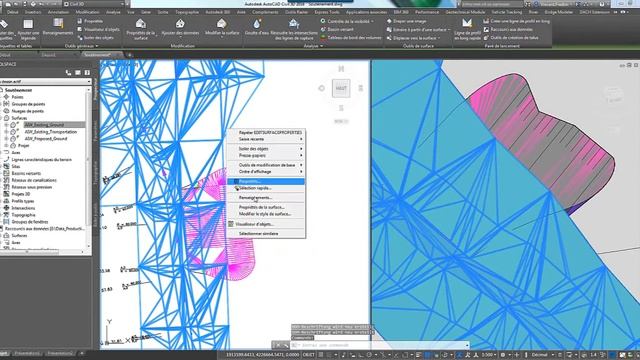Expand the ASM_Proposed_Ground surface node
640x360 pixels.
tap(6, 139)
